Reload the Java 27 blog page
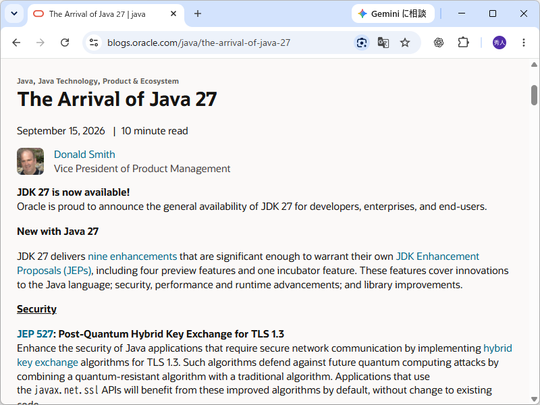The width and height of the screenshot is (540, 405). pyautogui.click(x=65, y=43)
